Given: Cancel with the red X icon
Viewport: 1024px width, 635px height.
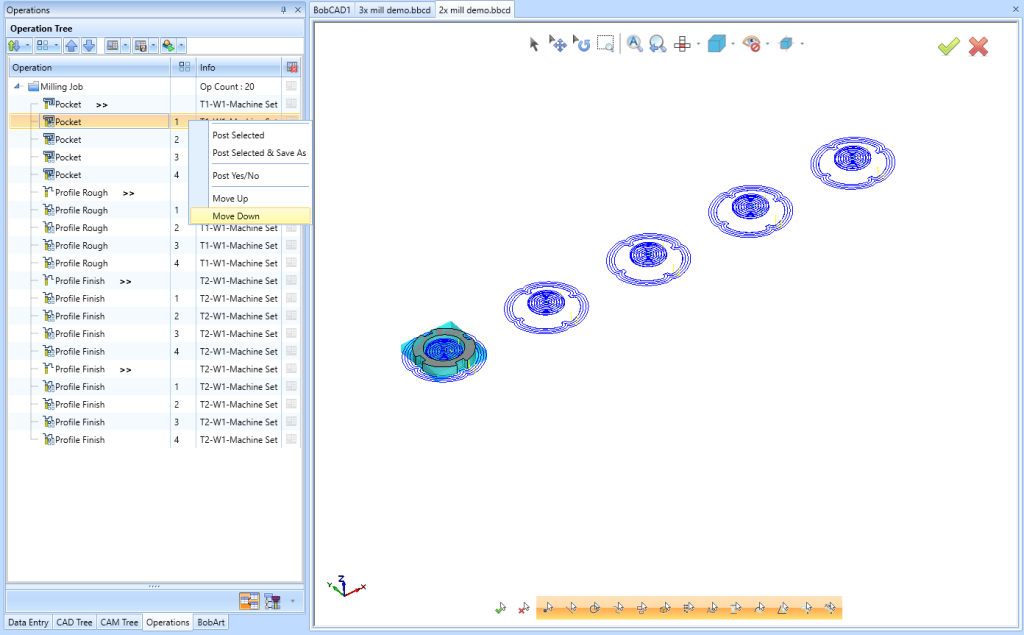Looking at the screenshot, I should point(977,46).
